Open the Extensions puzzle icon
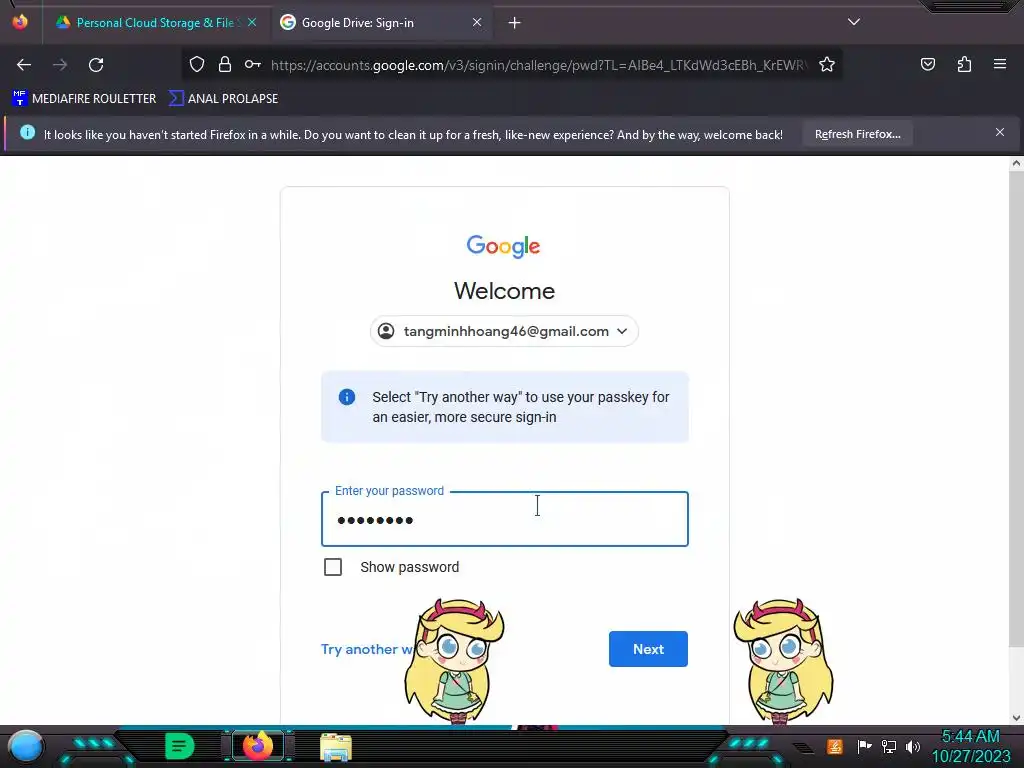1024x768 pixels. 964,65
